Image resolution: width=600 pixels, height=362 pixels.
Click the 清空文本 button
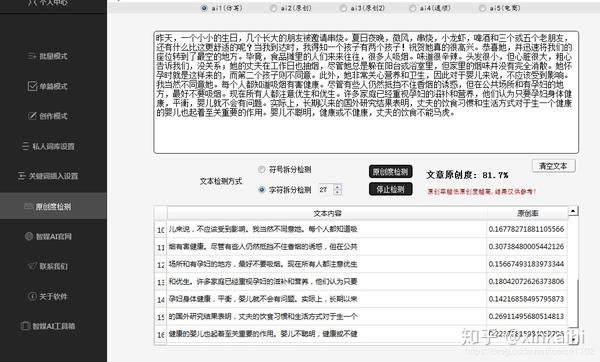tap(553, 166)
